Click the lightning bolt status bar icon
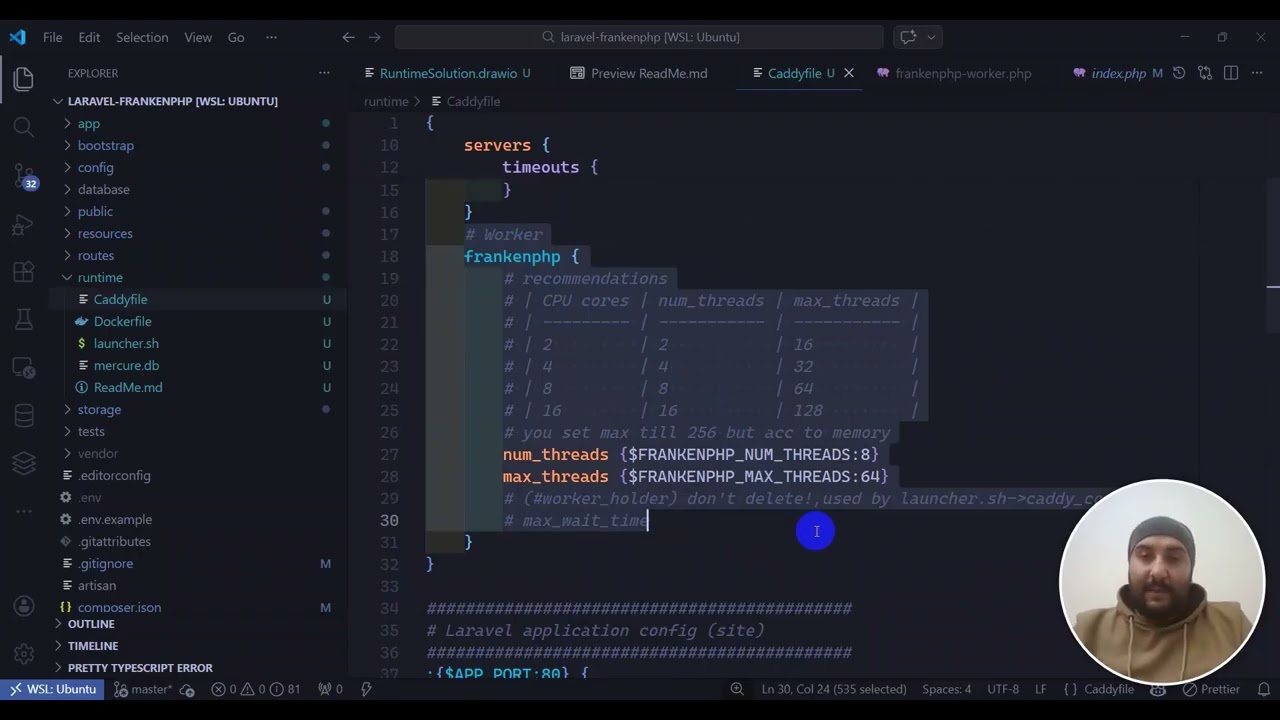The width and height of the screenshot is (1280, 720). point(366,689)
